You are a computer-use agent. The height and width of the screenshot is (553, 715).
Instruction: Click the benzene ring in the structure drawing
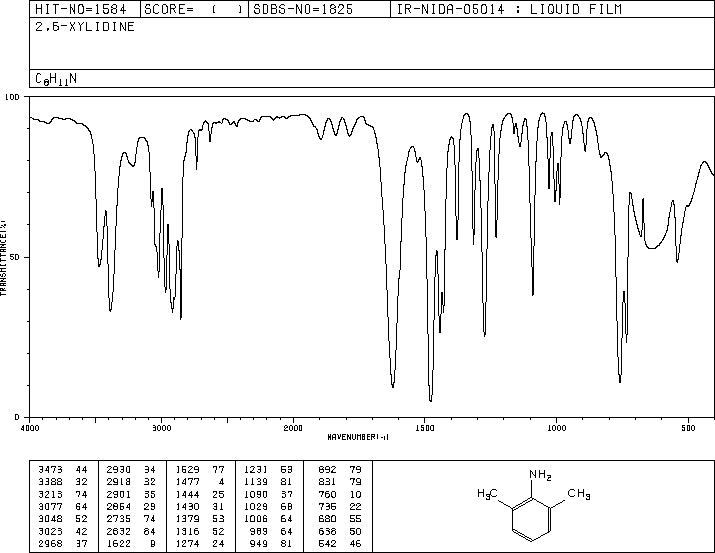tap(532, 520)
